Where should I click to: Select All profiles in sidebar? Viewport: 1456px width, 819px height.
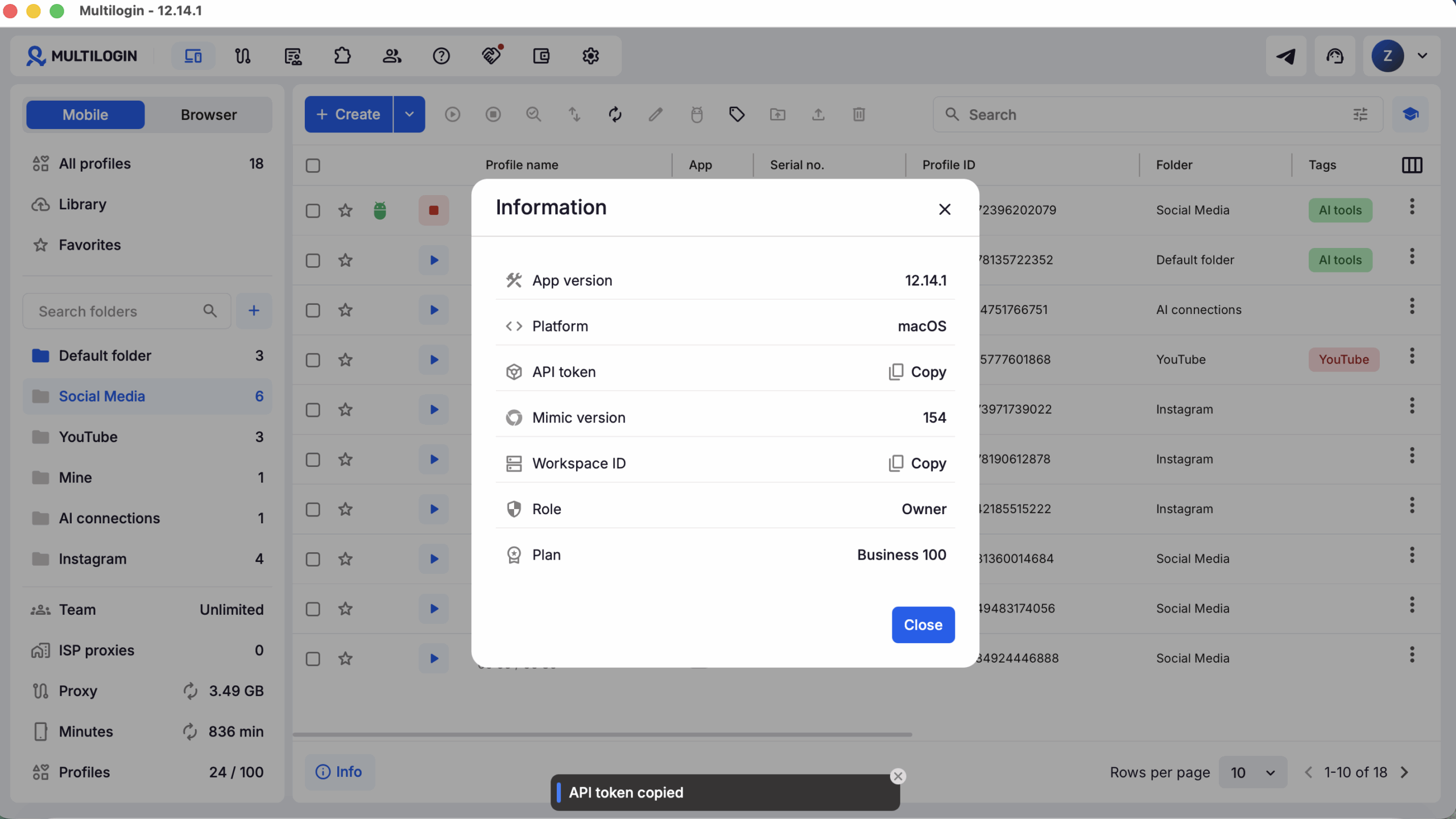point(147,164)
